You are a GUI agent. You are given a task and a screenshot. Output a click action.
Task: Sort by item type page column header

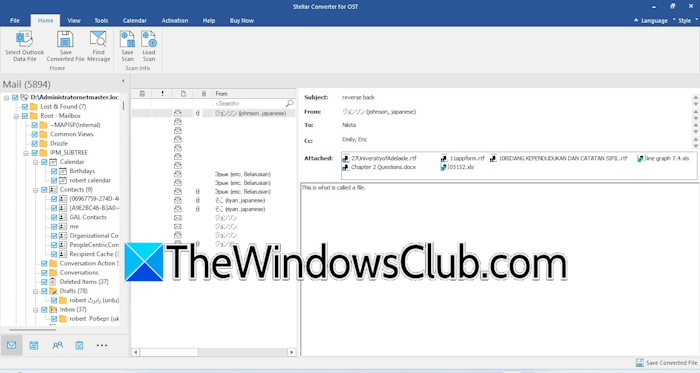(183, 94)
